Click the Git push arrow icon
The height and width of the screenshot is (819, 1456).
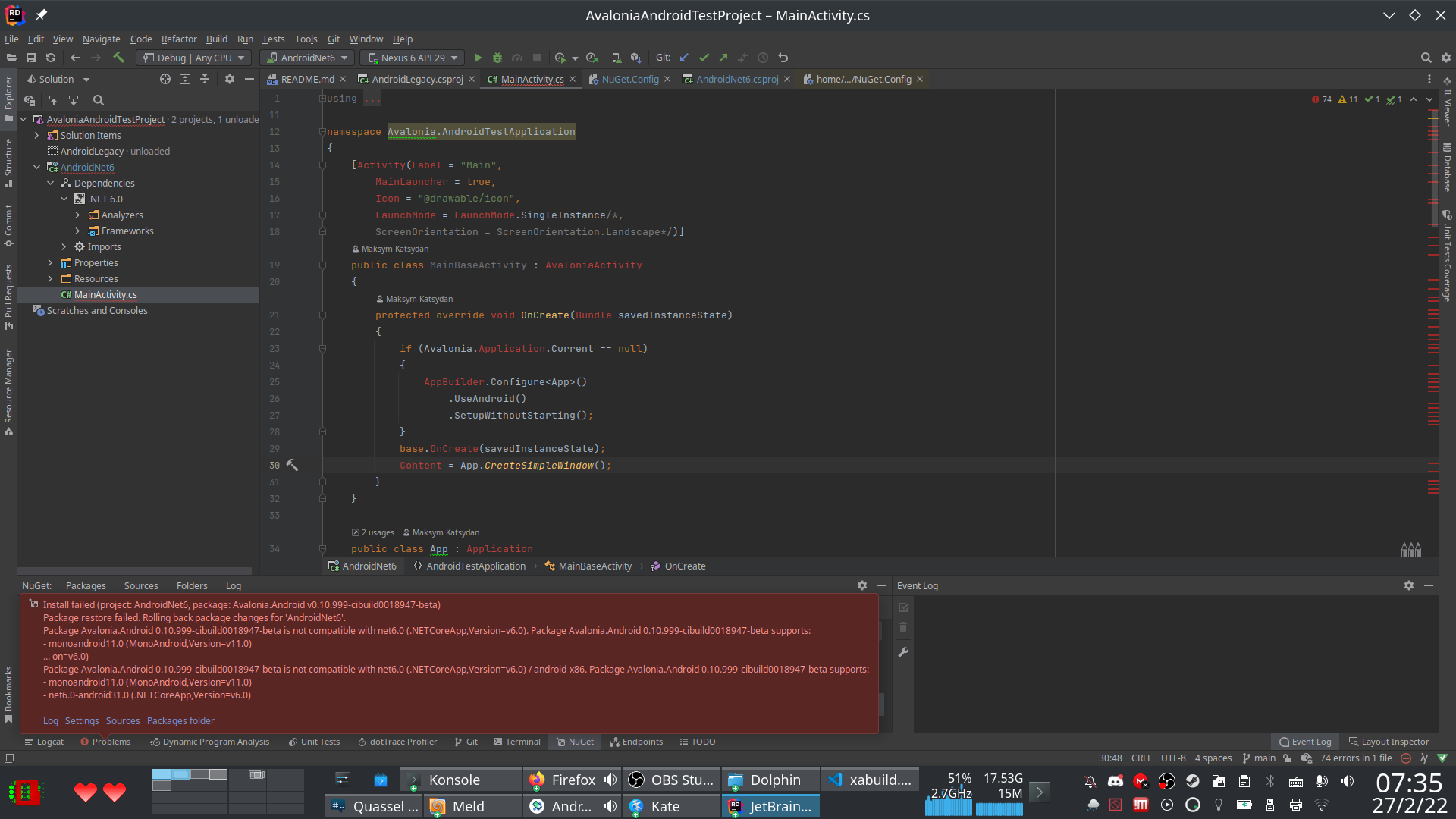723,58
